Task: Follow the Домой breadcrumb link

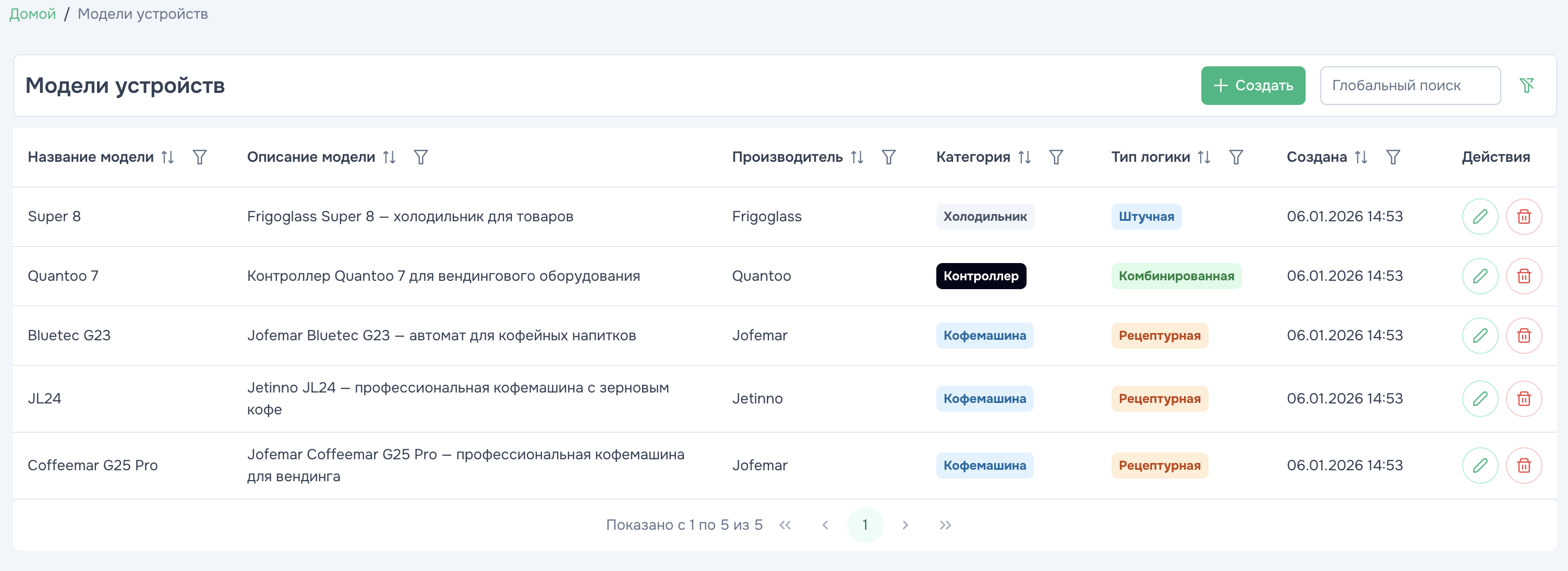Action: tap(32, 14)
